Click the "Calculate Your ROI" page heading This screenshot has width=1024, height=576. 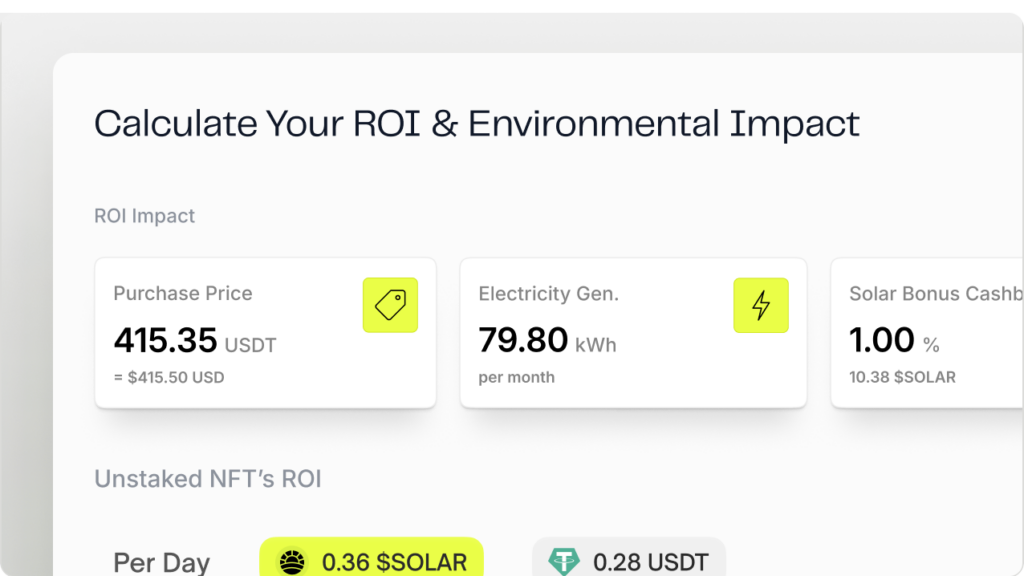(476, 124)
